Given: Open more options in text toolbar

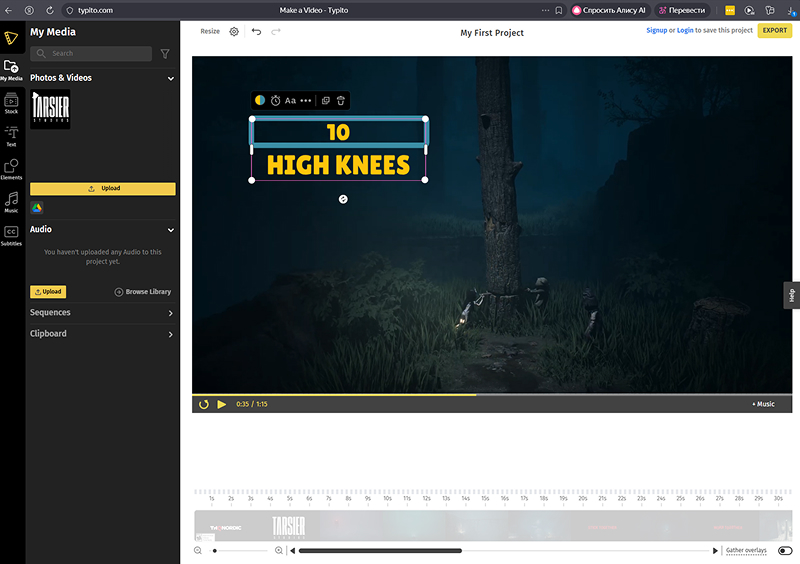Looking at the screenshot, I should click(306, 101).
